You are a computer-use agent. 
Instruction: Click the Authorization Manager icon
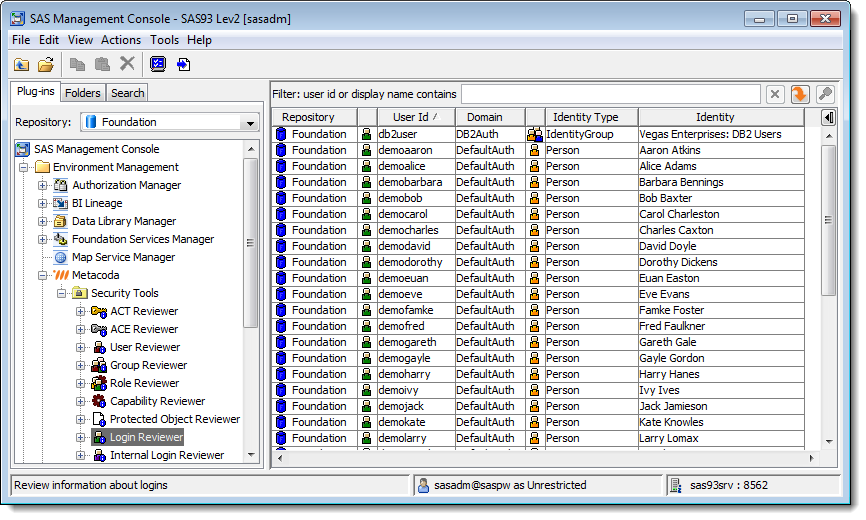pos(61,185)
